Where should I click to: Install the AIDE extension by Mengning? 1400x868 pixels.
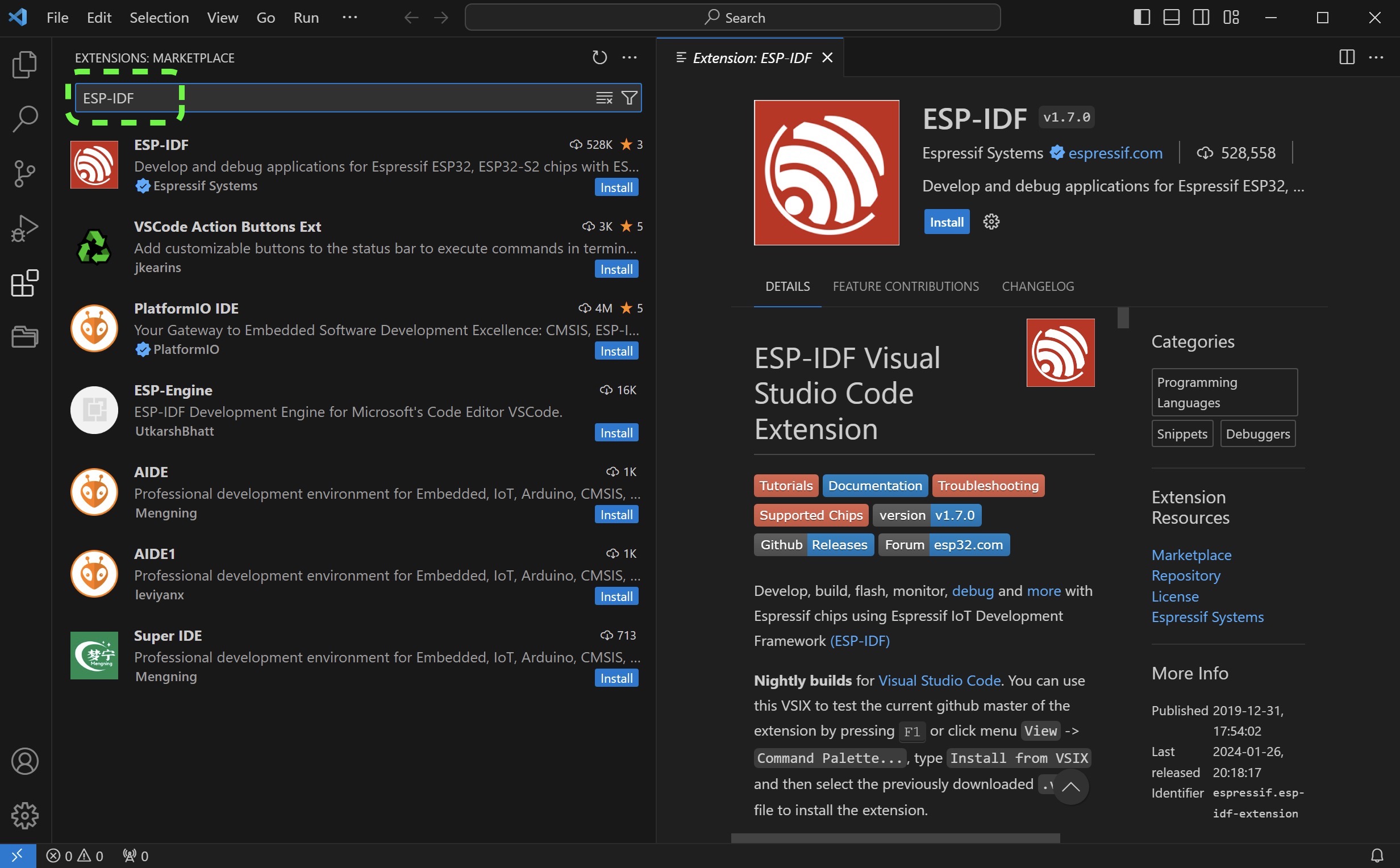616,515
